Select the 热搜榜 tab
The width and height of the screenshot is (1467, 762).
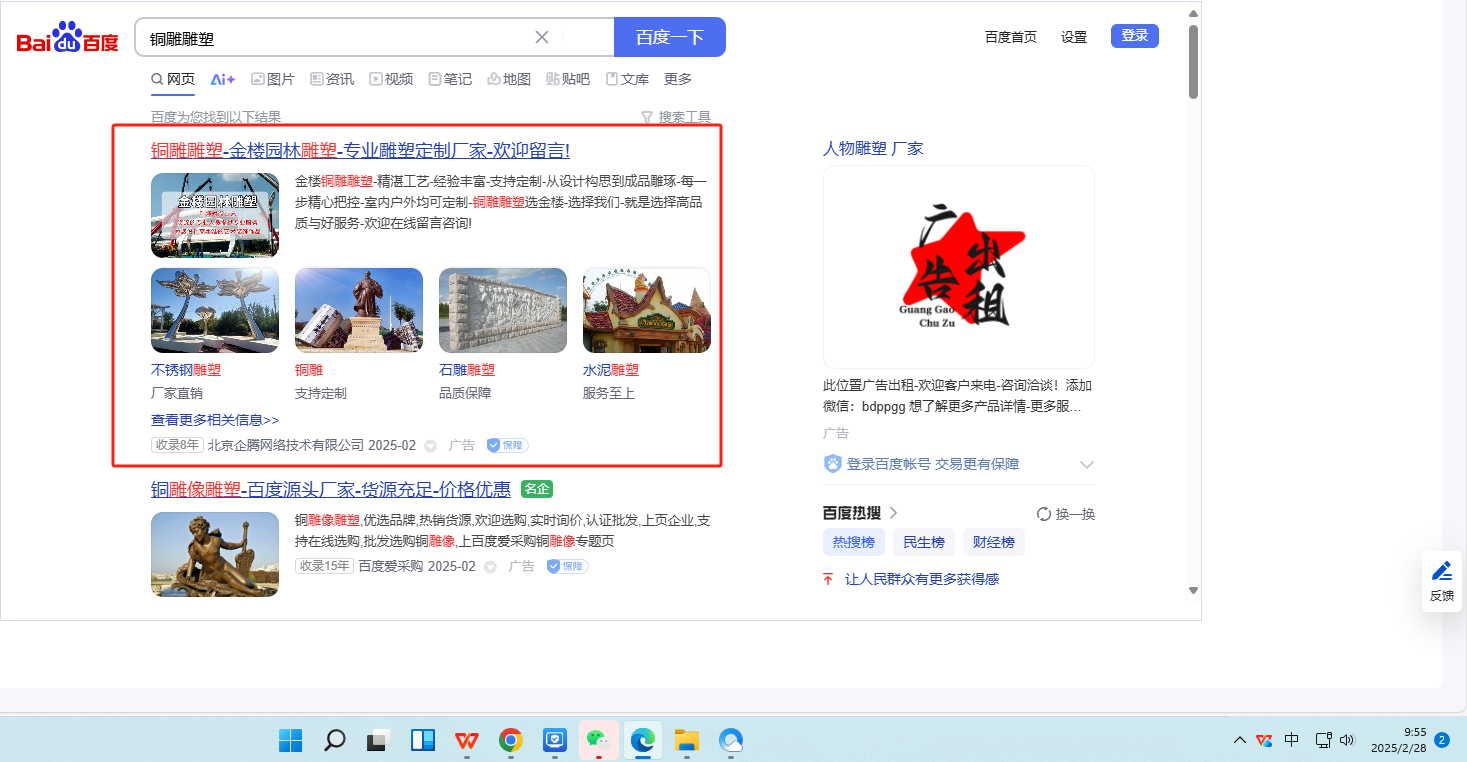tap(854, 542)
